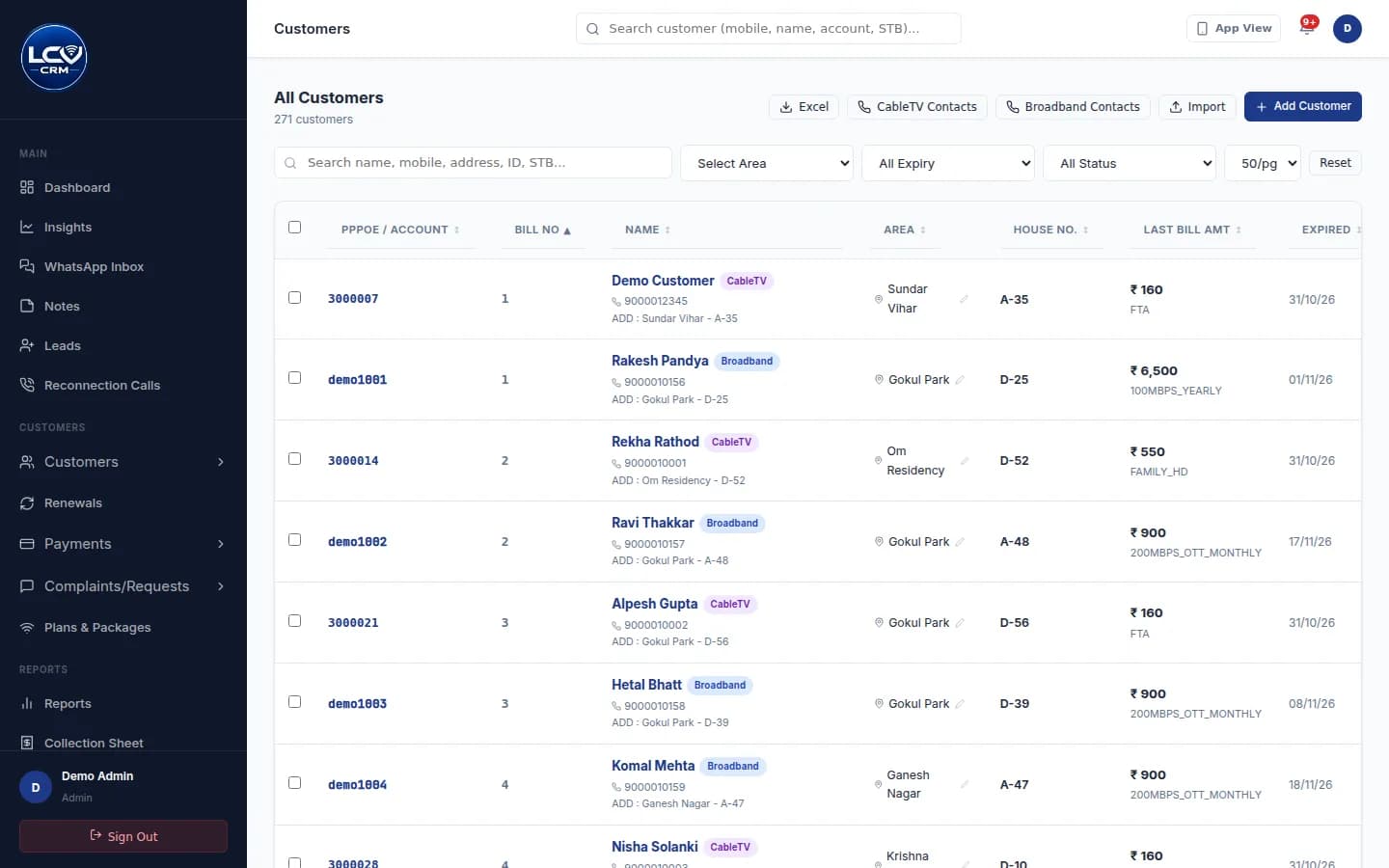
Task: Expand the Customers sidebar menu
Action: (x=123, y=462)
